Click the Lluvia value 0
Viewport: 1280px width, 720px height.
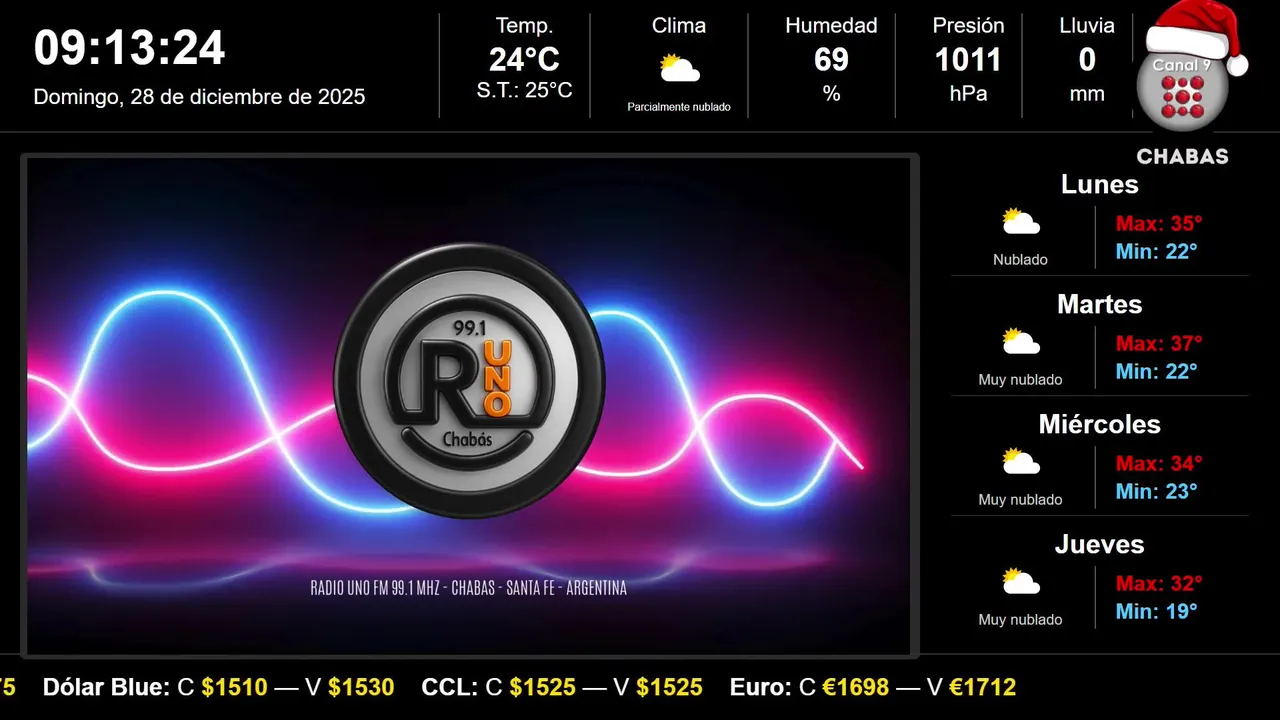coord(1087,60)
